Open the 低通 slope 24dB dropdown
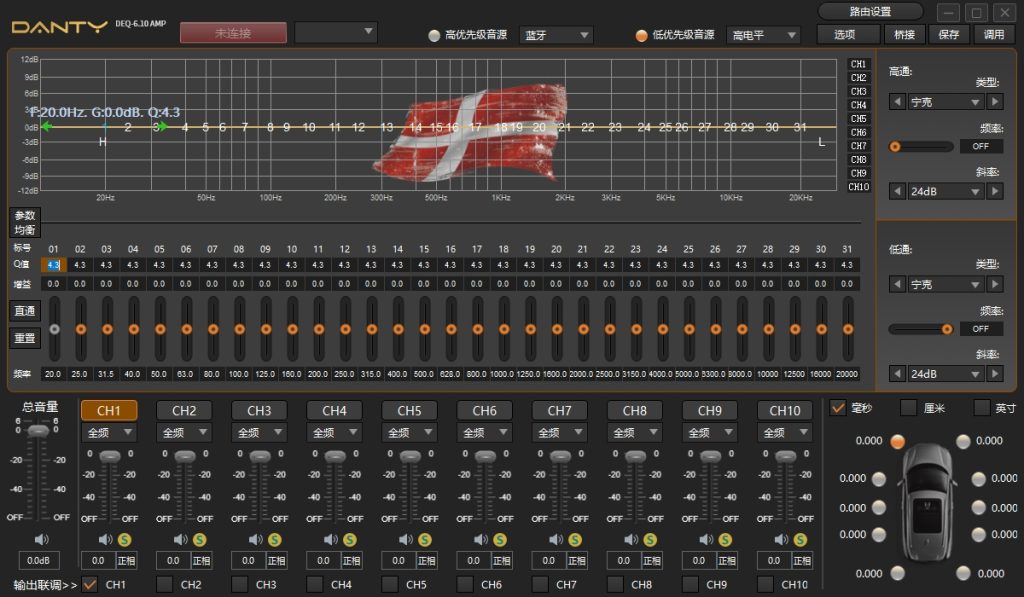Viewport: 1024px width, 597px height. coord(946,374)
